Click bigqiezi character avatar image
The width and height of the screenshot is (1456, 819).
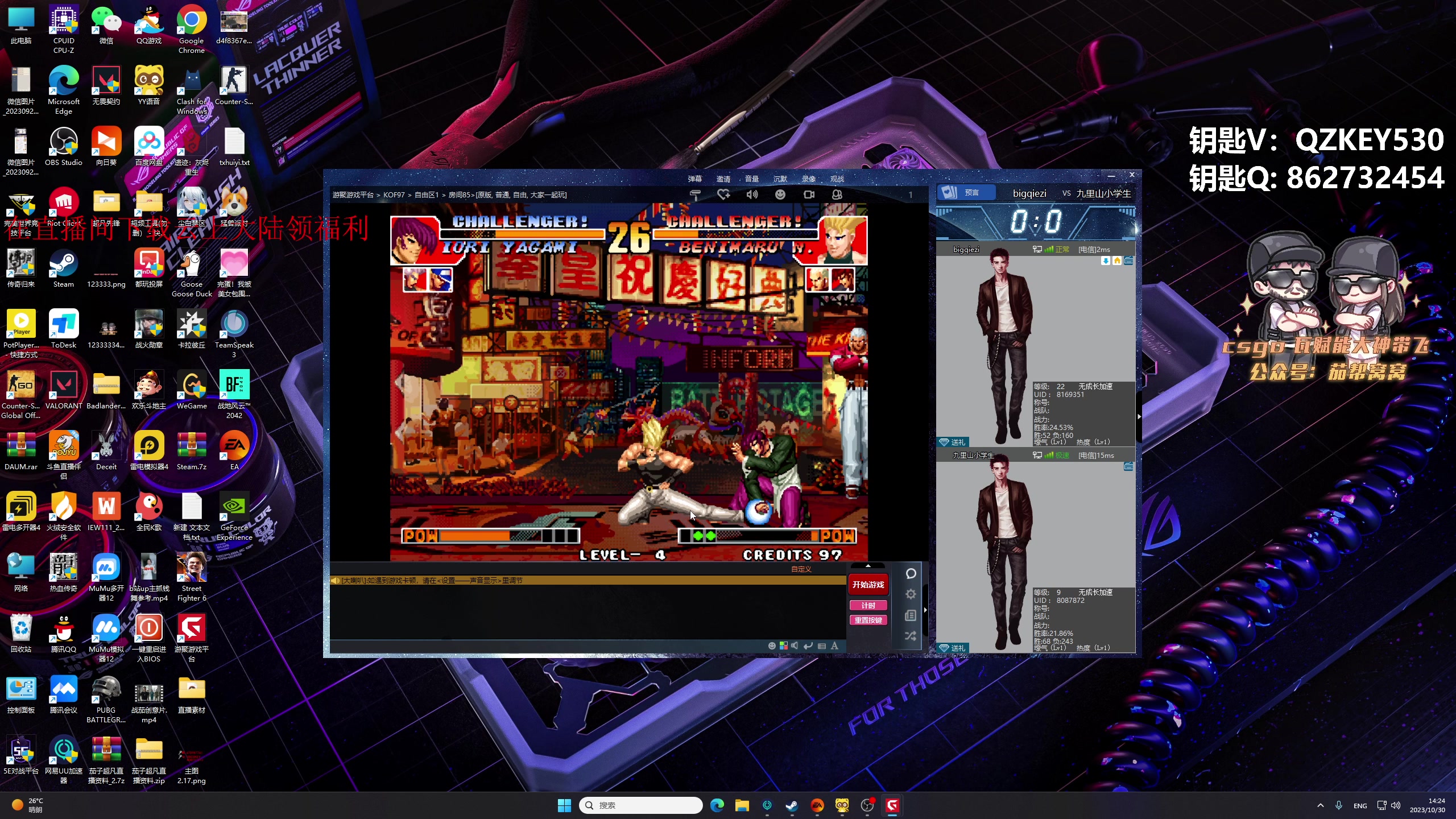pos(1004,347)
